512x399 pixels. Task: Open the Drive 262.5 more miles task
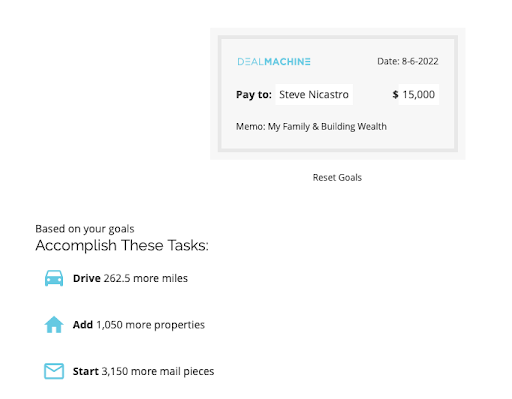116,278
